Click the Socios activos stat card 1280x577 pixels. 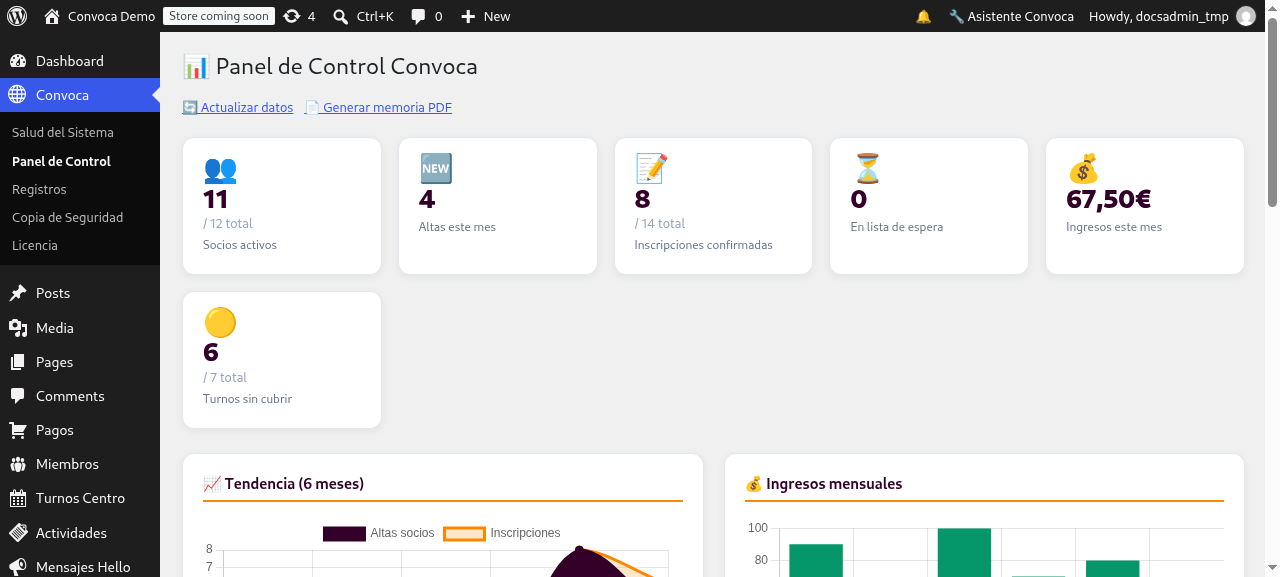tap(282, 206)
